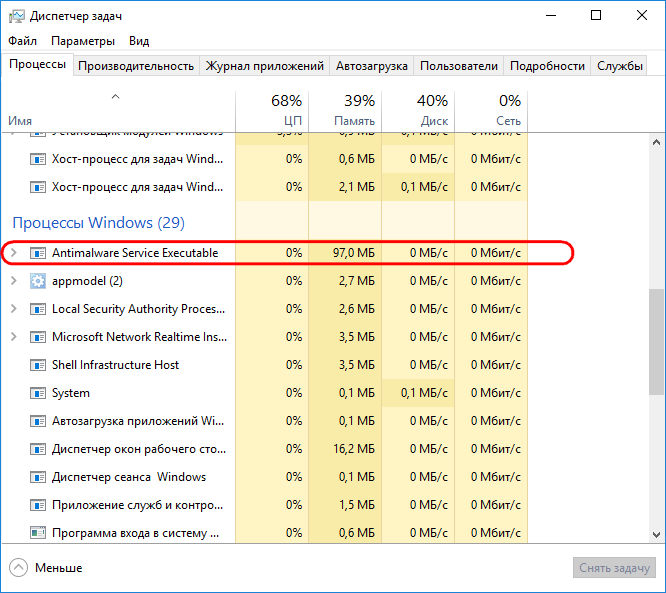
Task: Click the Диспетчер сеанса Windows icon
Action: coord(38,477)
